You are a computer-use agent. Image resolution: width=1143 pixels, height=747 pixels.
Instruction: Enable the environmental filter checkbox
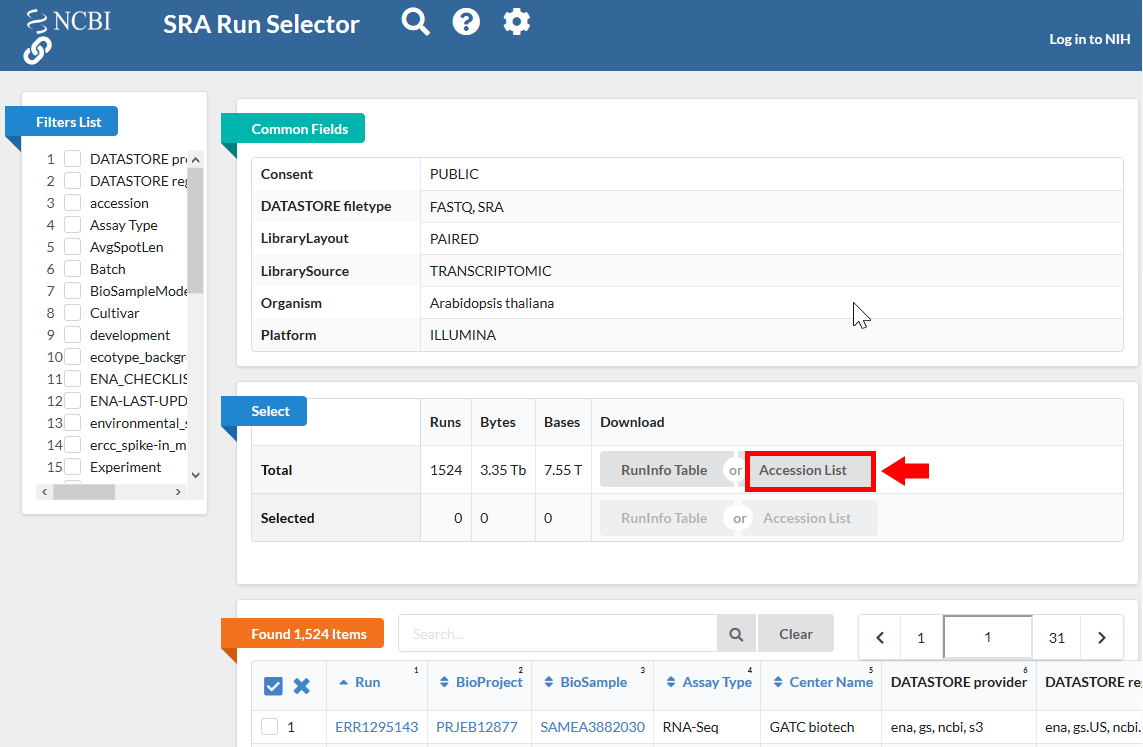72,423
